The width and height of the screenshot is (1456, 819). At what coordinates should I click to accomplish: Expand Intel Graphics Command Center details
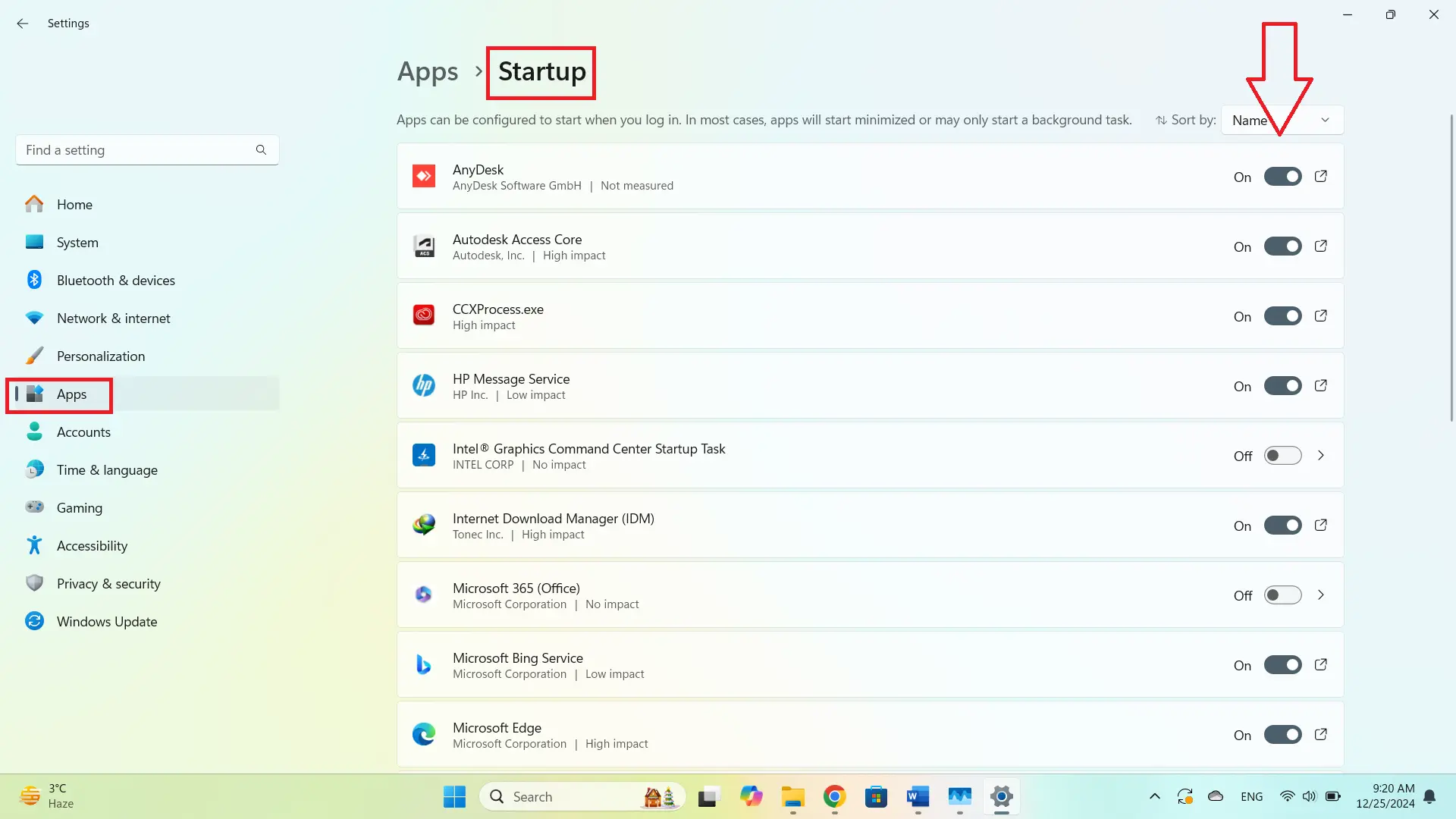tap(1321, 455)
